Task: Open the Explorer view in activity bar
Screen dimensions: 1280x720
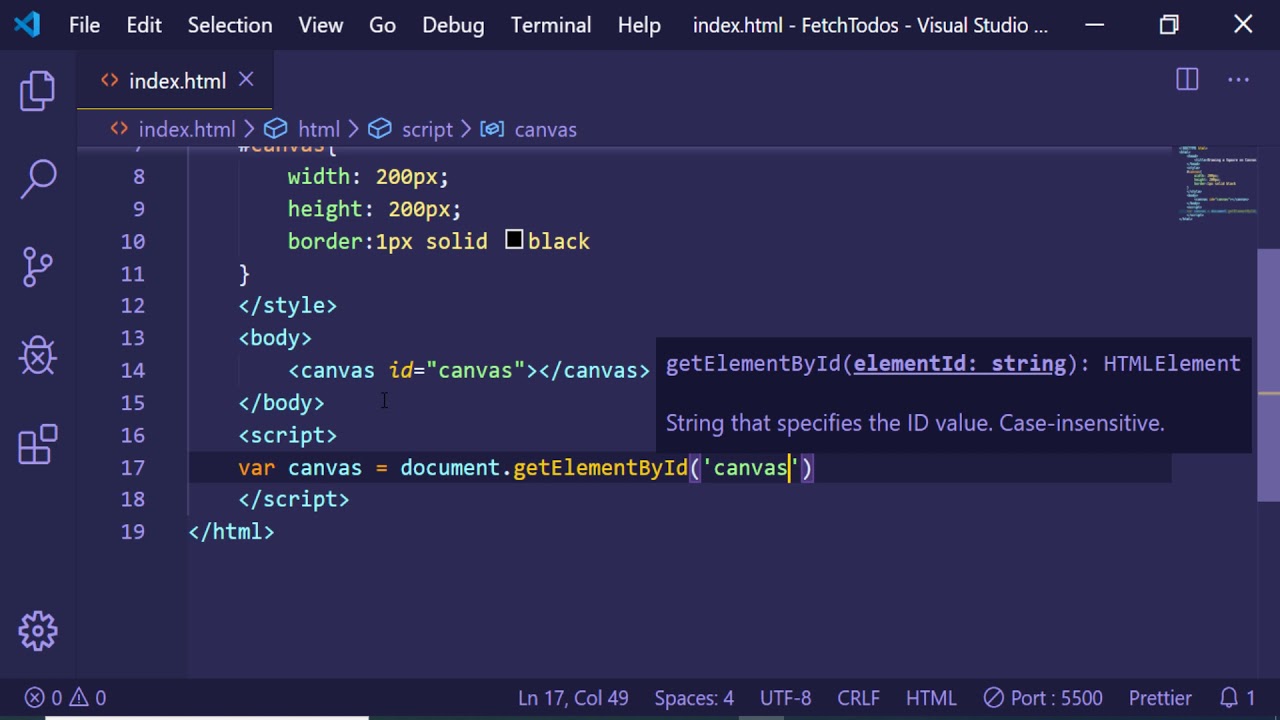Action: tap(38, 91)
